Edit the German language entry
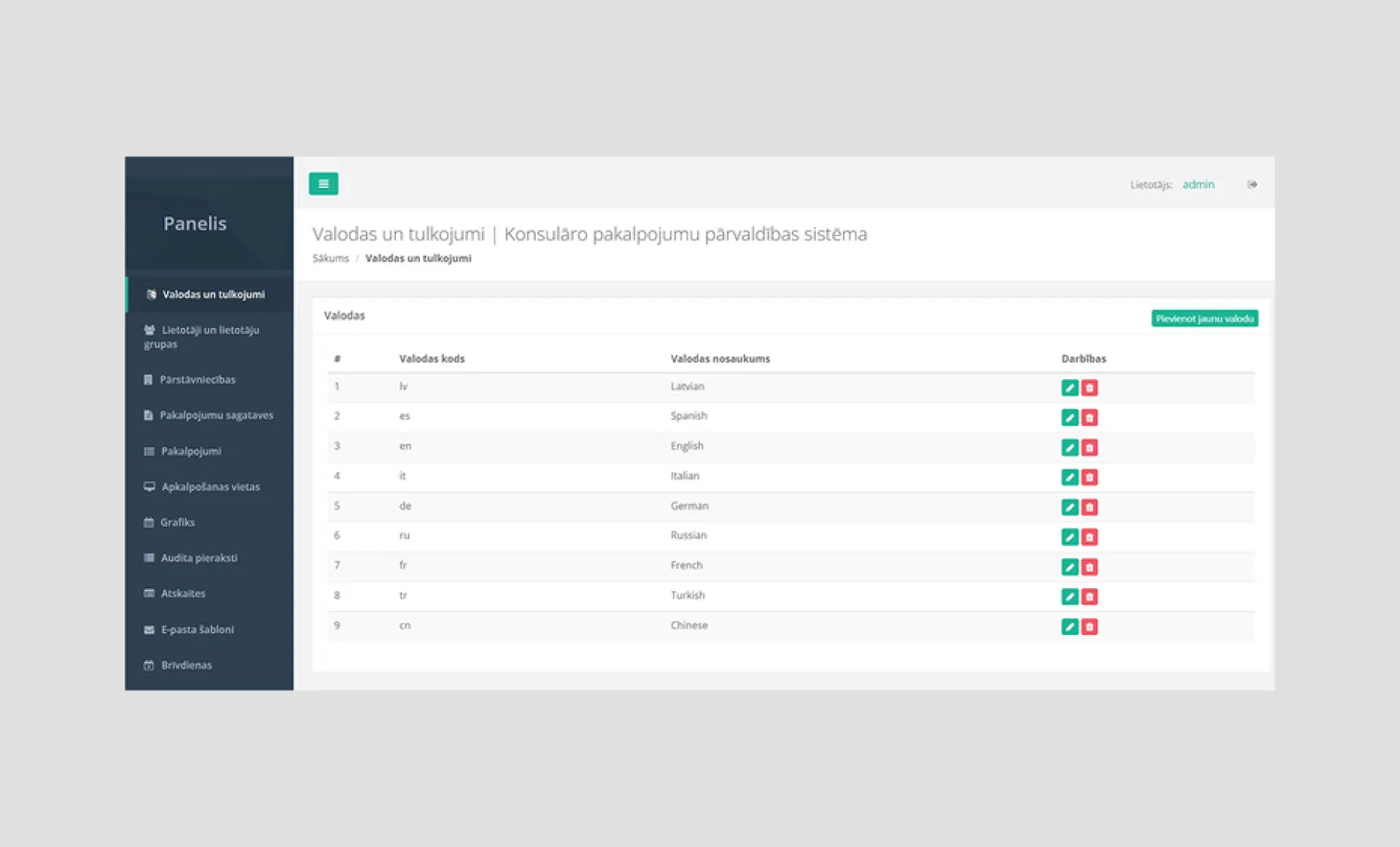This screenshot has width=1400, height=847. 1070,507
